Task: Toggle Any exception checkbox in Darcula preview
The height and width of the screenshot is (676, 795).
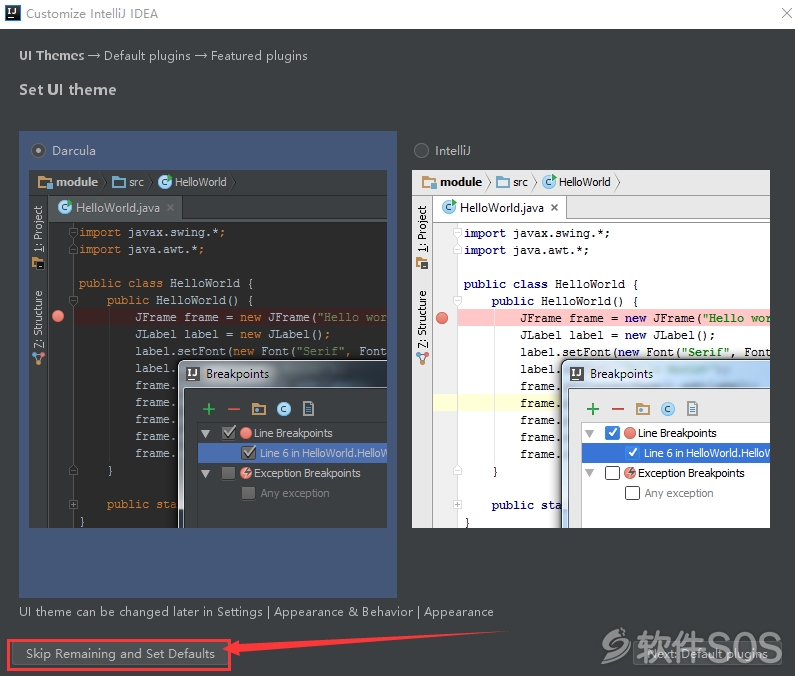Action: (x=248, y=493)
